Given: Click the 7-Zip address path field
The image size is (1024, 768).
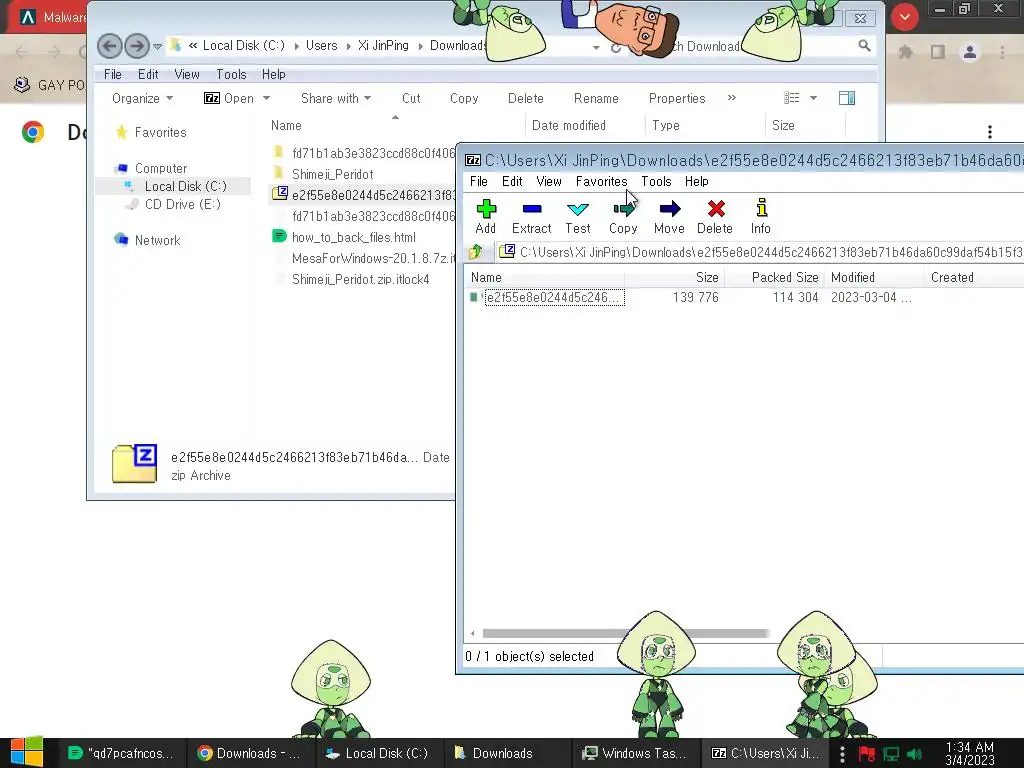Looking at the screenshot, I should (x=759, y=252).
